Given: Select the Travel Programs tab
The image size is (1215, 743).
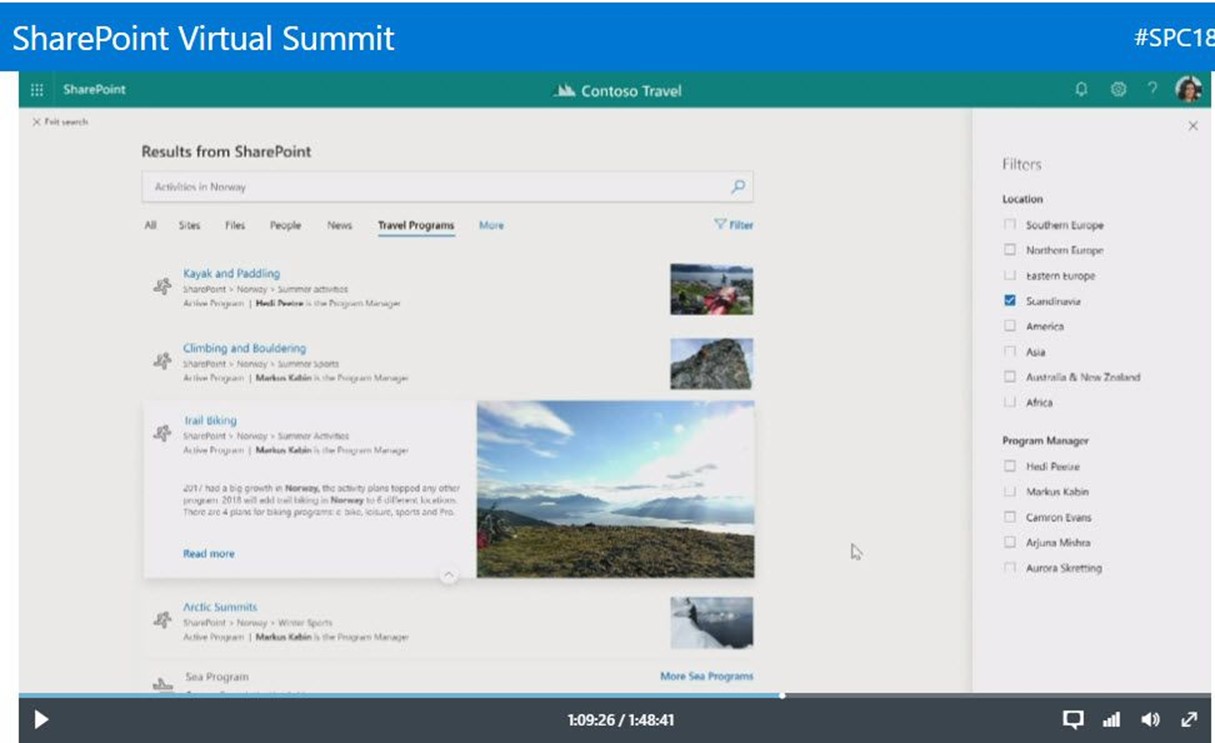Looking at the screenshot, I should 416,225.
